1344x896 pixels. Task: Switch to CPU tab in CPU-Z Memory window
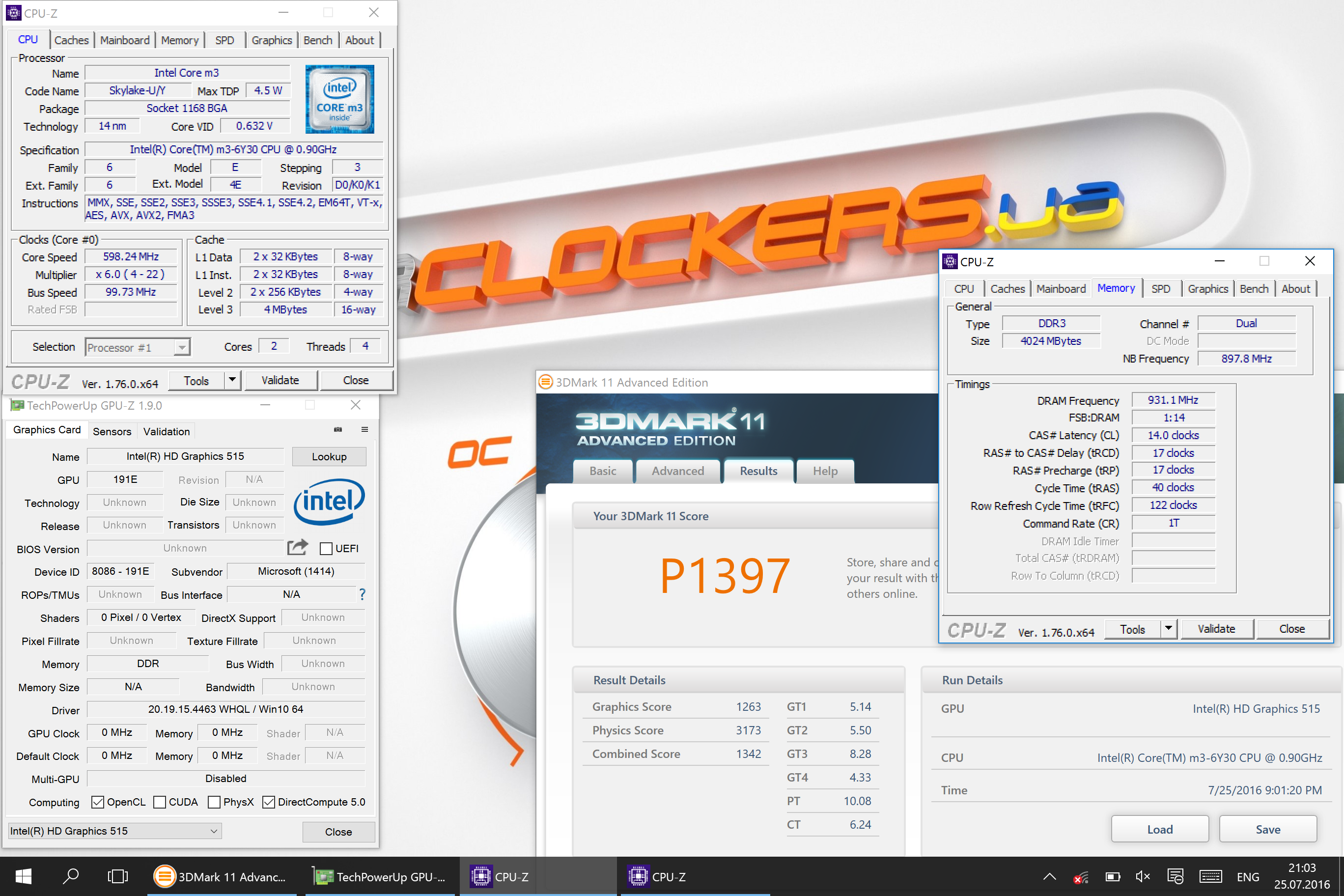click(964, 288)
